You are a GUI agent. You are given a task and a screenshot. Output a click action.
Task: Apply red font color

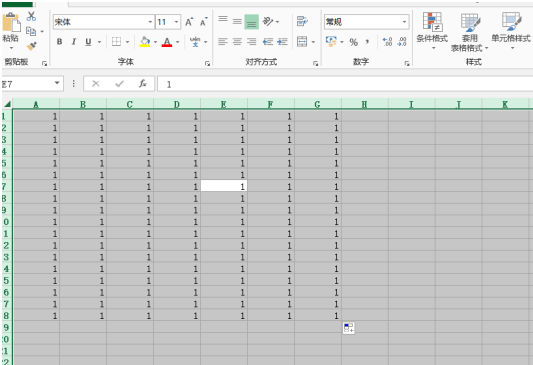167,42
